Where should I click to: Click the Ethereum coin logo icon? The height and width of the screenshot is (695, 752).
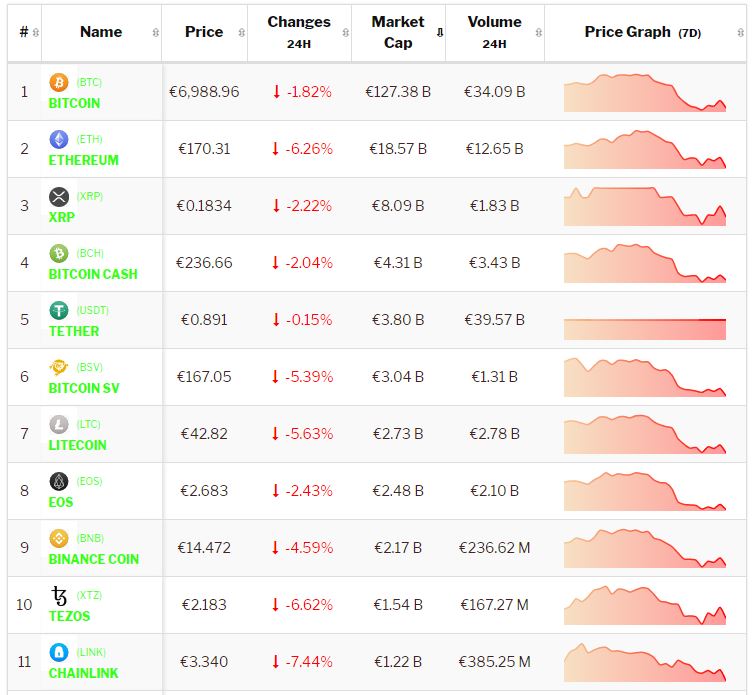click(59, 139)
